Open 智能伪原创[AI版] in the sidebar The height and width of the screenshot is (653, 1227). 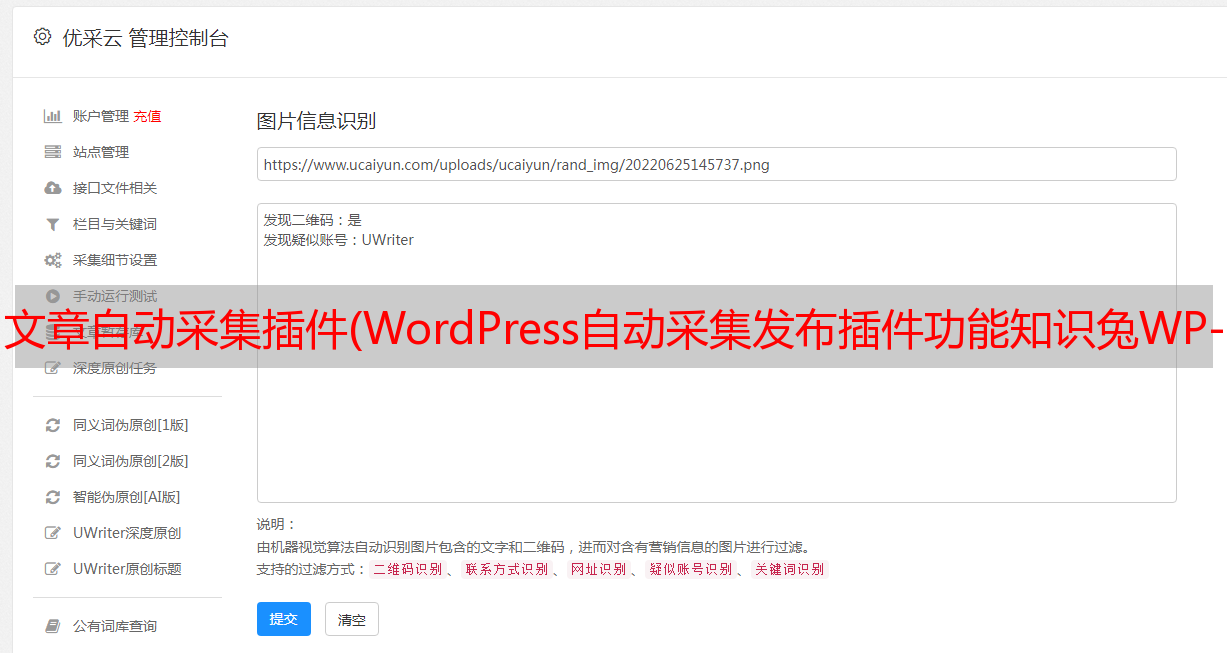pos(127,497)
